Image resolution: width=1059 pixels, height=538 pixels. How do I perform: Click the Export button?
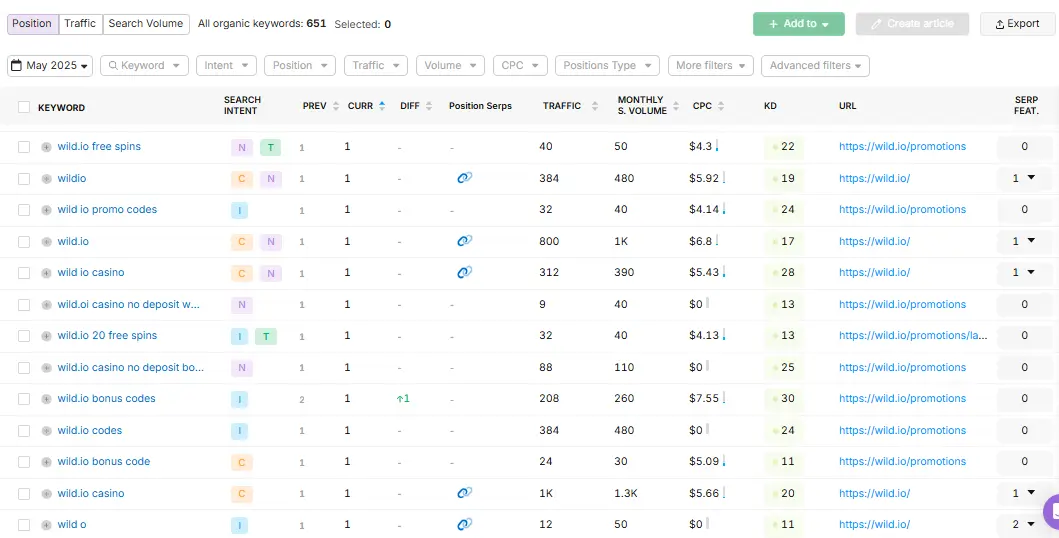[x=1017, y=24]
